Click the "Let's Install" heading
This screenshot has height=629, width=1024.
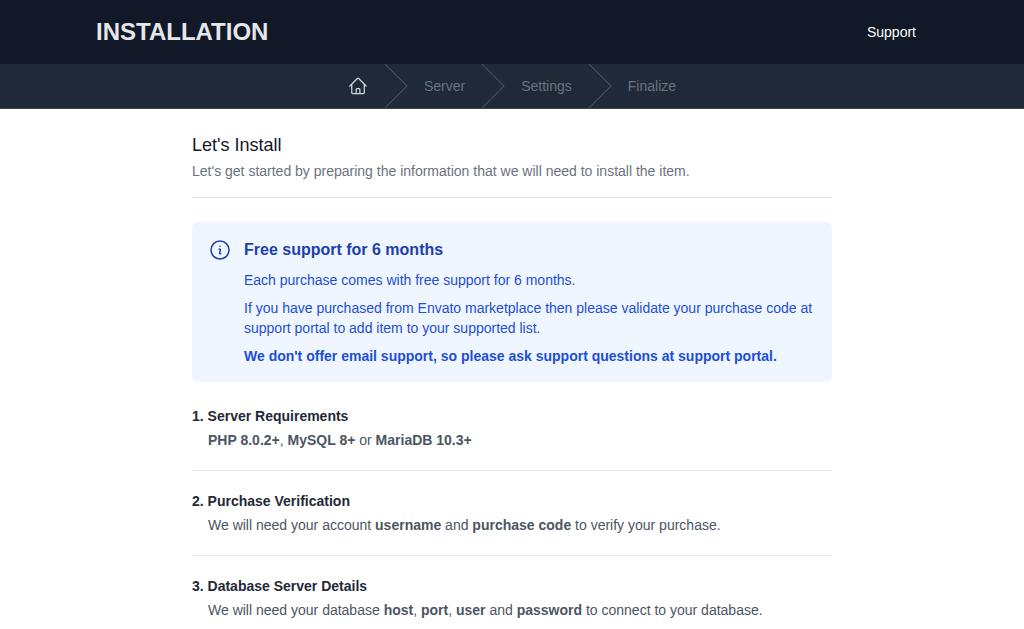pyautogui.click(x=237, y=145)
